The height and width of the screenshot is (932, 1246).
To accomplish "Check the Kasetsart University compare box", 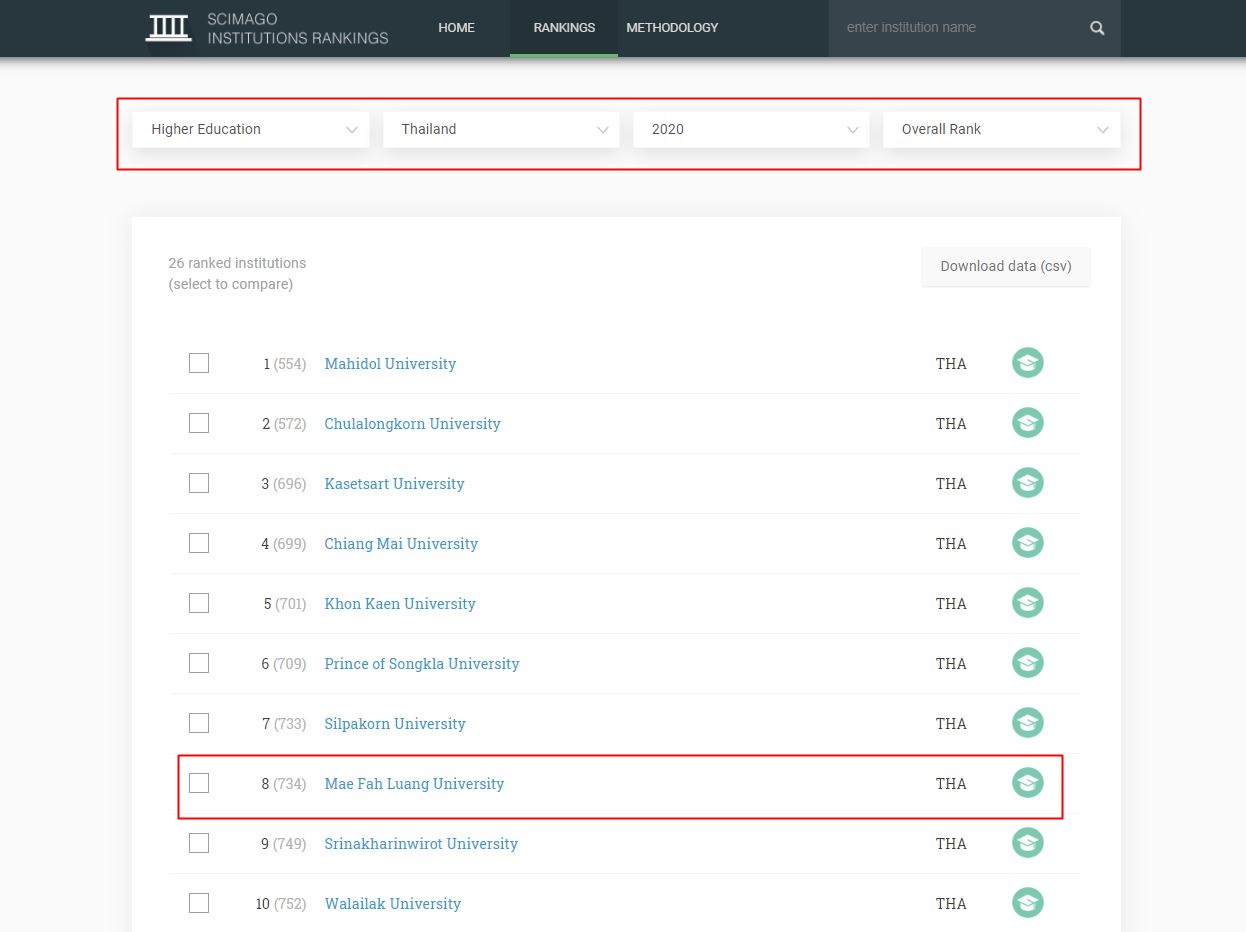I will 199,483.
